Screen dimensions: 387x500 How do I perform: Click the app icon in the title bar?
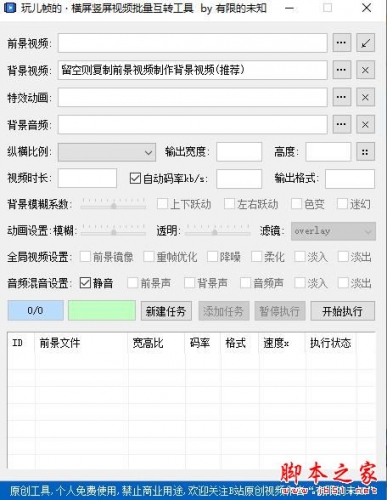click(x=10, y=8)
